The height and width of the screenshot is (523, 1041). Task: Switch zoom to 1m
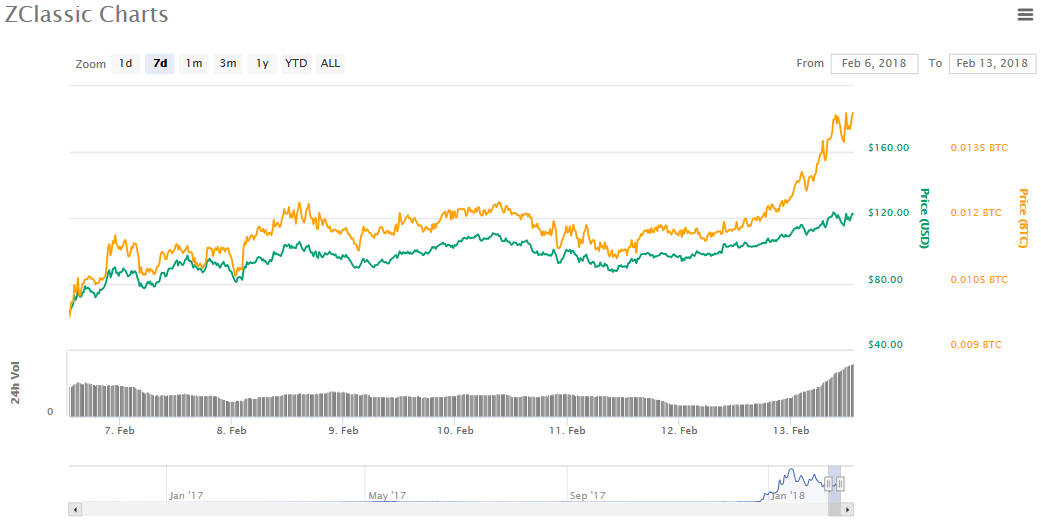pos(194,64)
